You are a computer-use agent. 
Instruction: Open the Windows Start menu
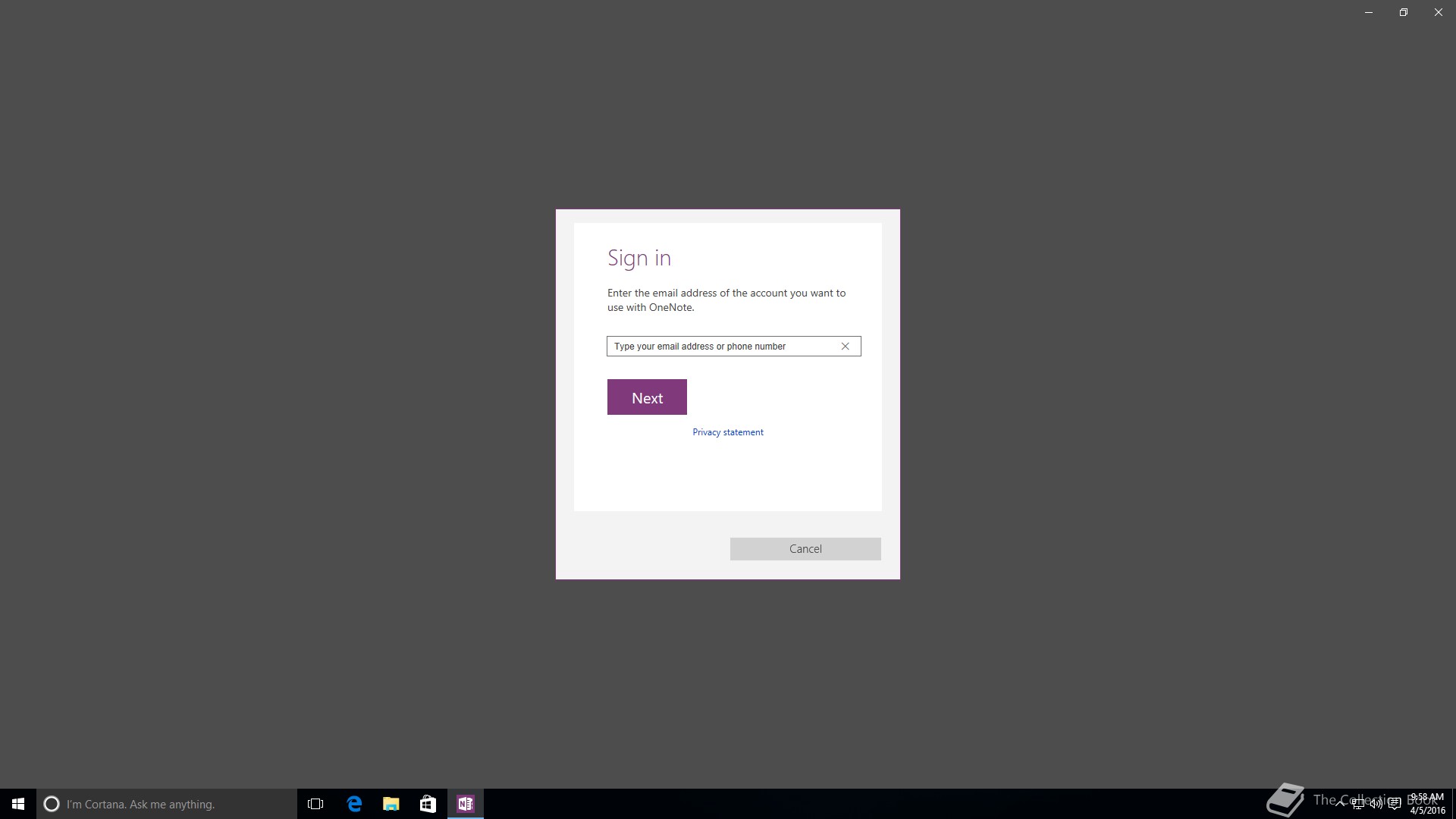point(18,804)
